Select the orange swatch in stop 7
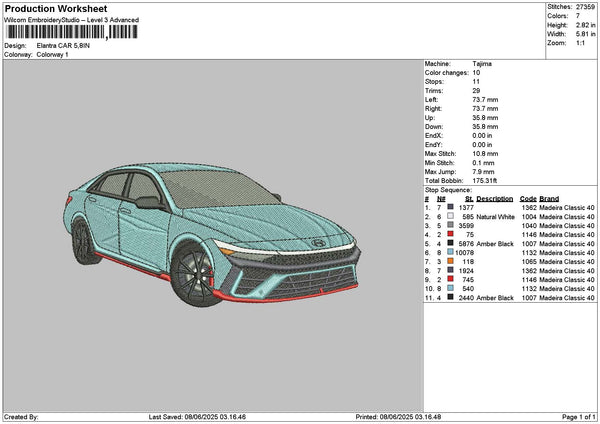The height and width of the screenshot is (424, 600). 451,260
